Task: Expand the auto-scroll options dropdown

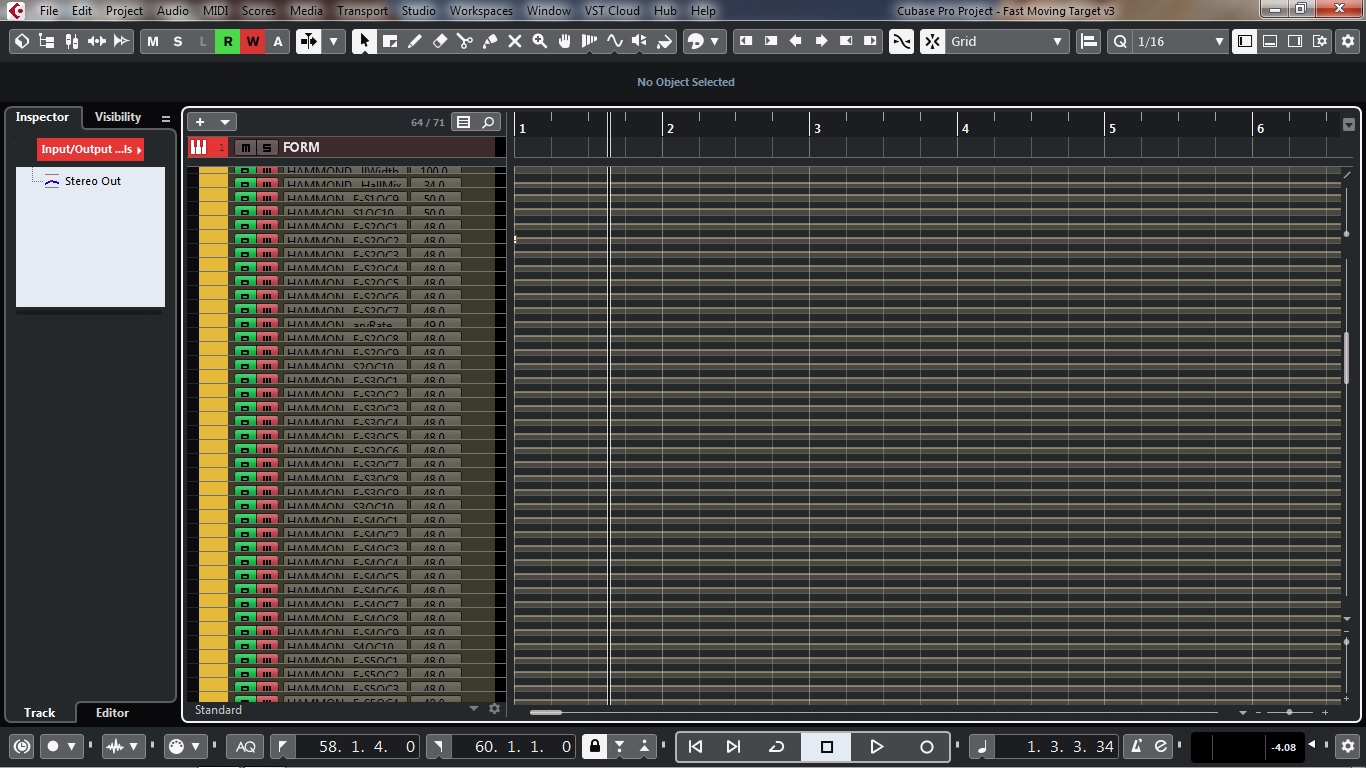Action: pos(333,41)
